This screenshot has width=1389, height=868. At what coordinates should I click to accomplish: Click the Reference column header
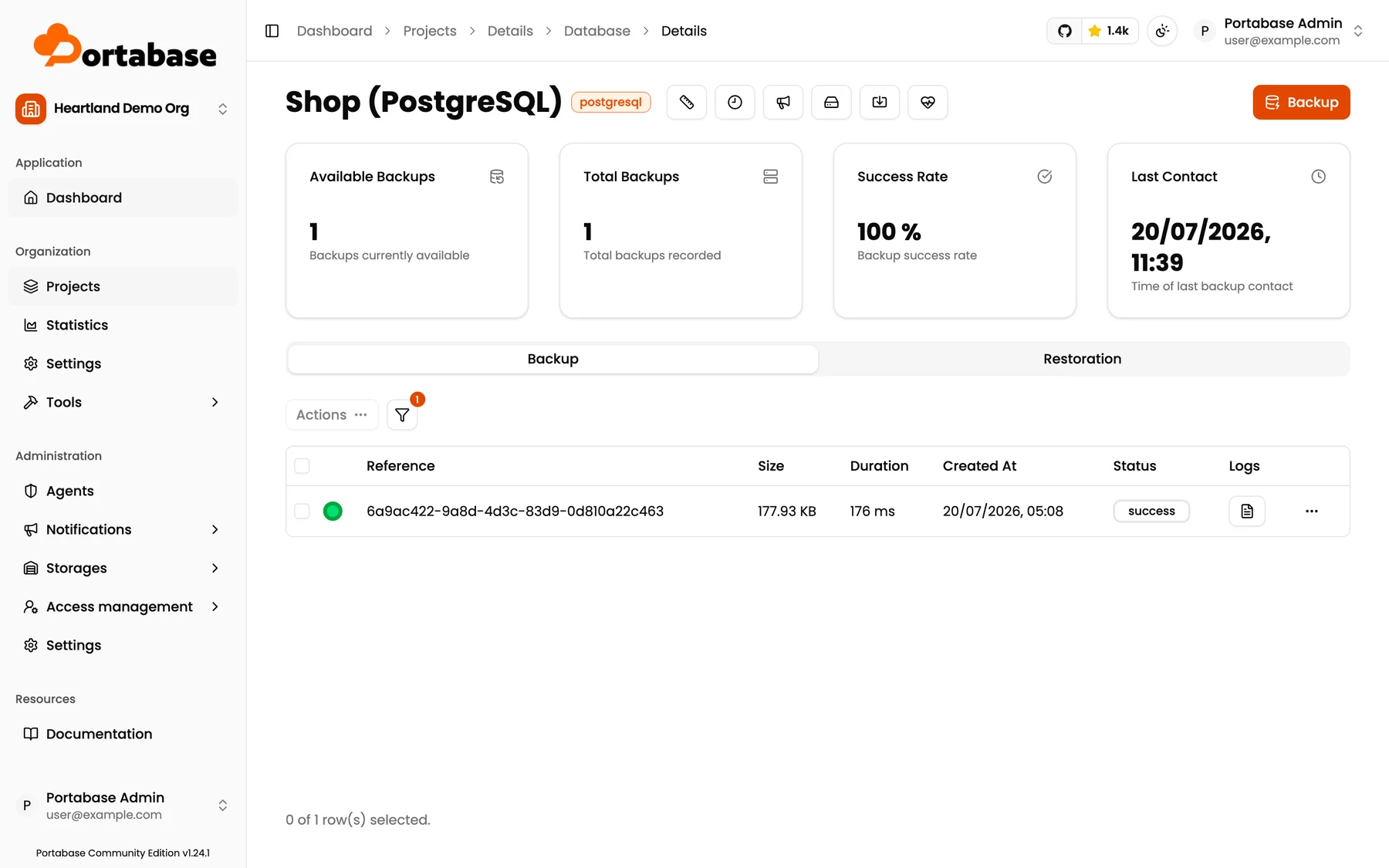(400, 466)
